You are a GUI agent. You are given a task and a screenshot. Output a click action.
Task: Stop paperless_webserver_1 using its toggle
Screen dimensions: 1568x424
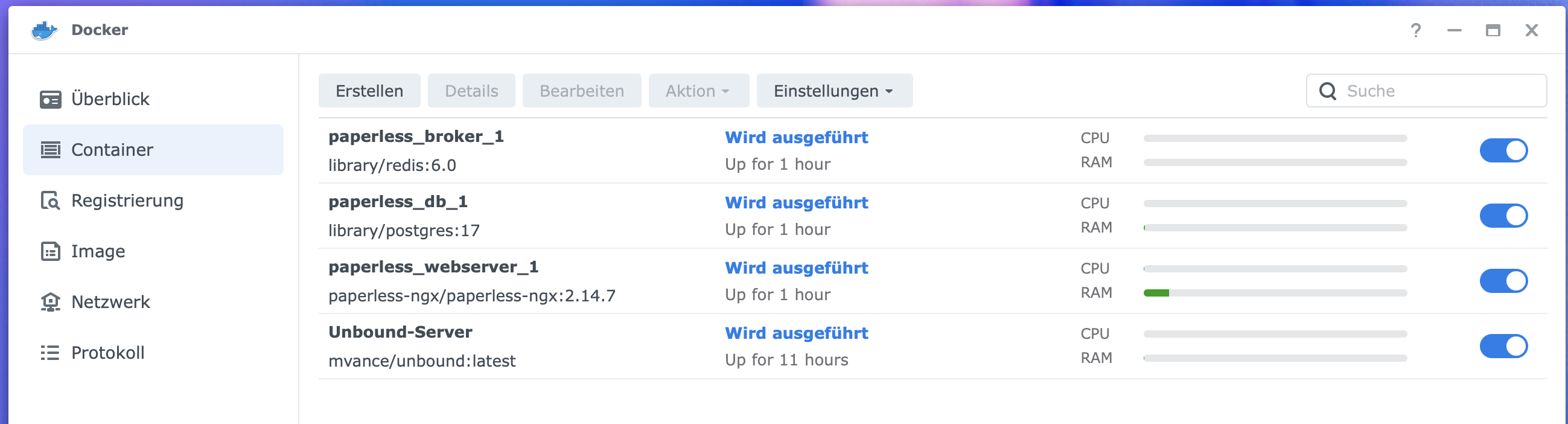(x=1503, y=281)
